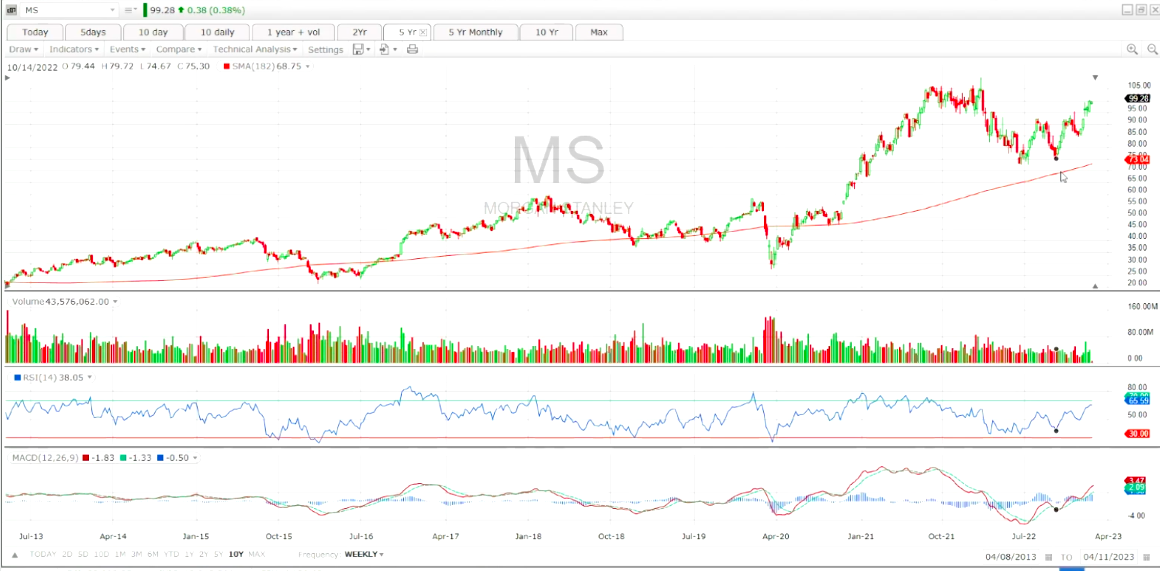Switch to the Today tab

34,32
